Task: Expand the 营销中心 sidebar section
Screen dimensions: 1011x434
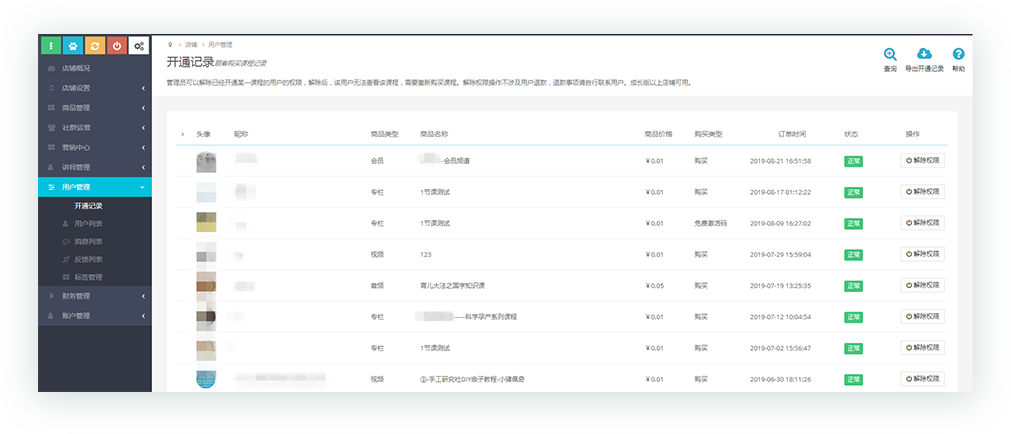Action: [95, 147]
